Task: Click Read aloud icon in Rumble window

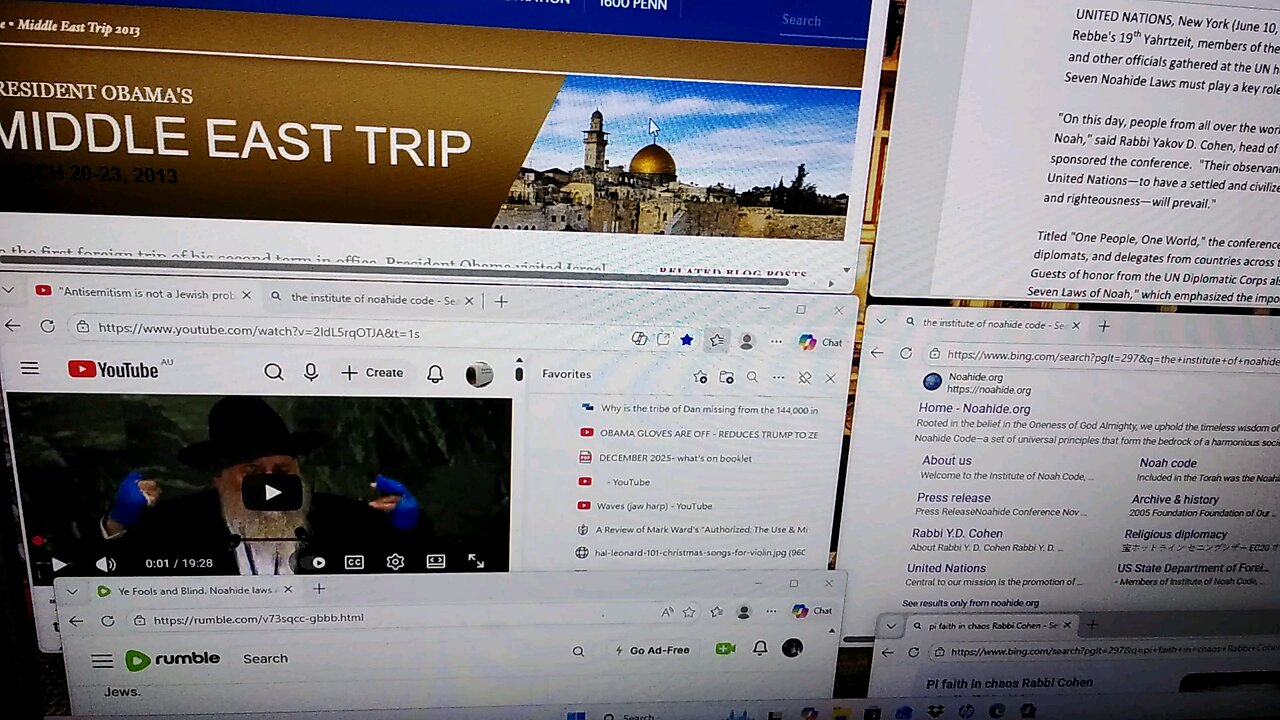Action: 667,612
